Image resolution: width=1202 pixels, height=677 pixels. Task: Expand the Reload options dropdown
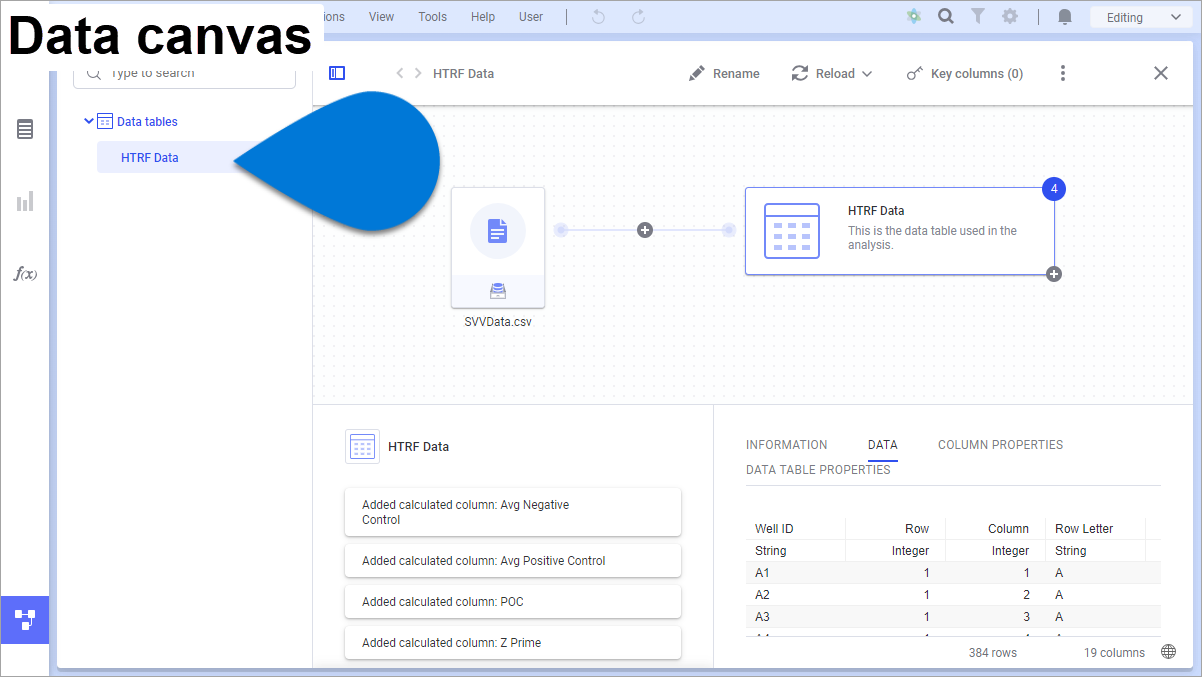click(867, 73)
